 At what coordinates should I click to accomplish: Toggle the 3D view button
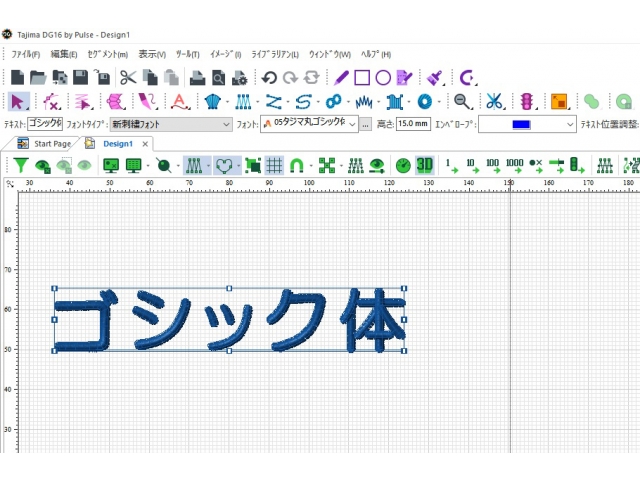424,165
